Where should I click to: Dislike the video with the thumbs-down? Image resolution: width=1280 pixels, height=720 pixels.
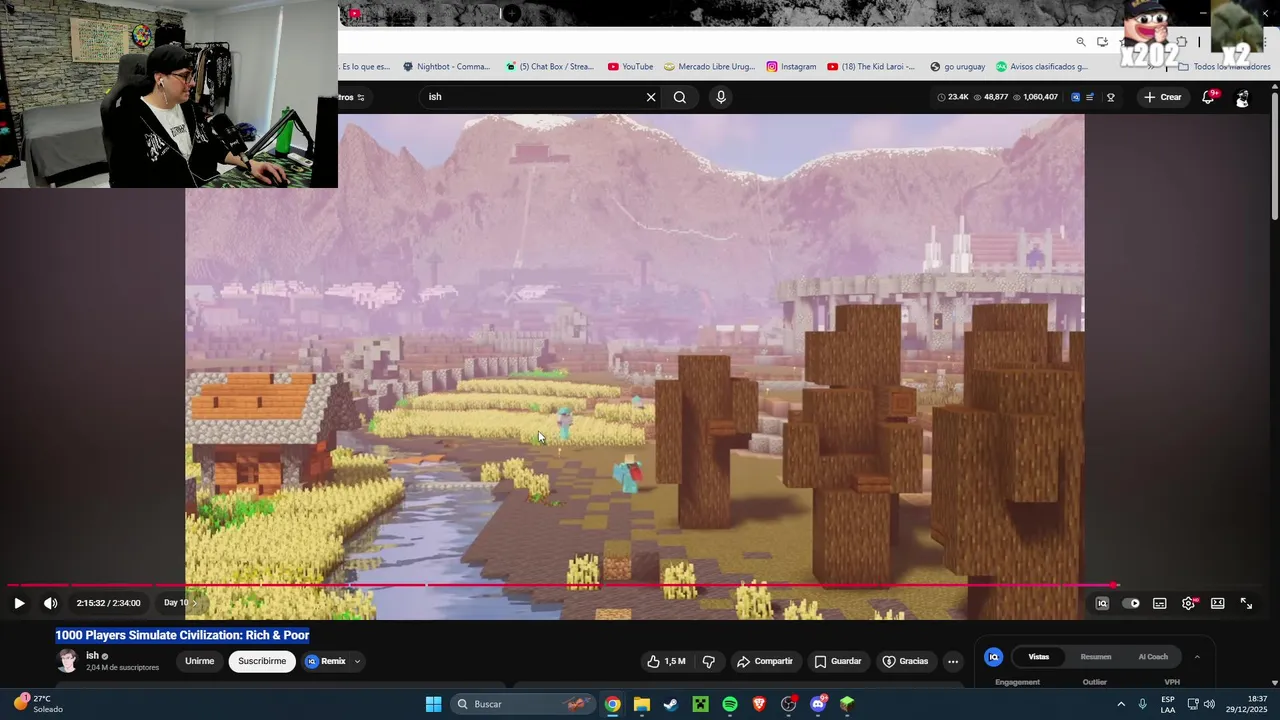click(709, 661)
